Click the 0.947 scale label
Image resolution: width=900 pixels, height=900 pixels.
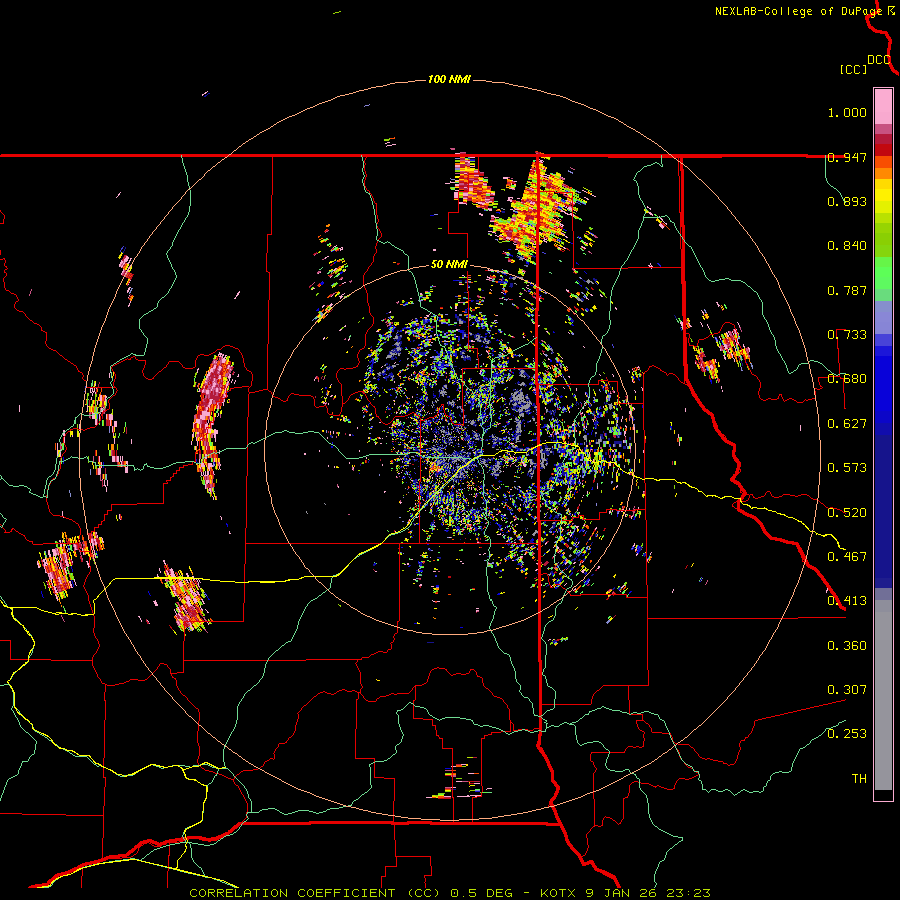(847, 157)
